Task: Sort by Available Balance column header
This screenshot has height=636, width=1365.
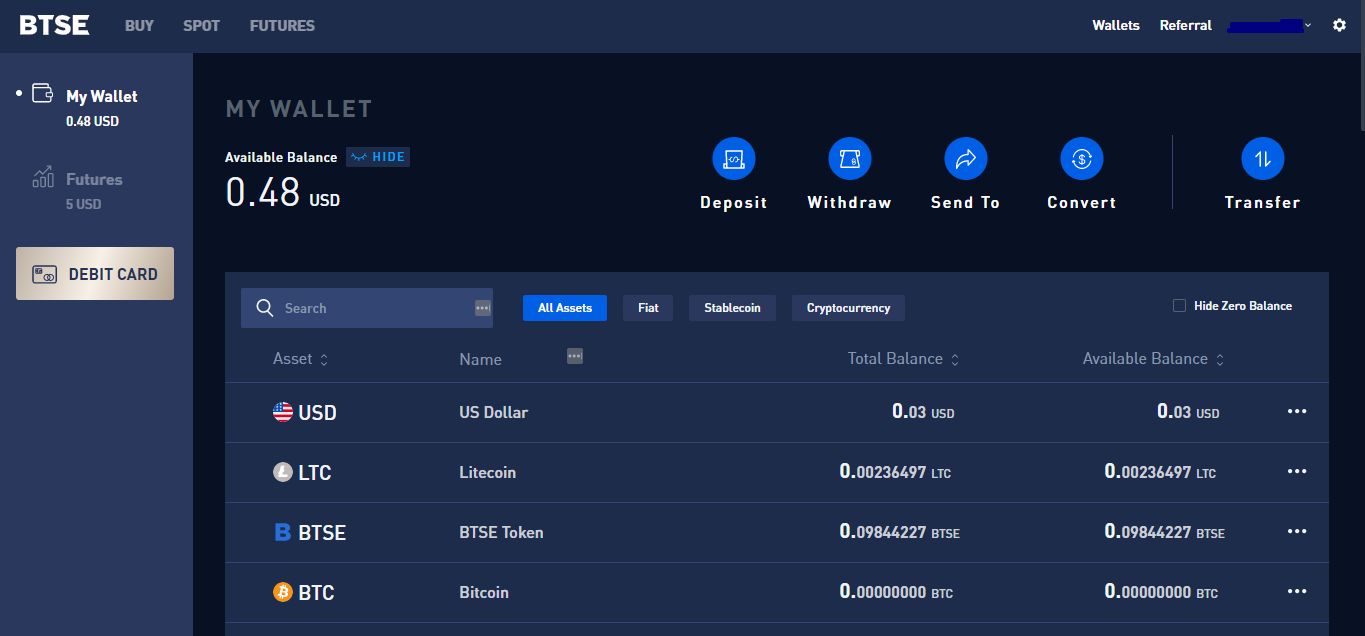Action: tap(1153, 359)
